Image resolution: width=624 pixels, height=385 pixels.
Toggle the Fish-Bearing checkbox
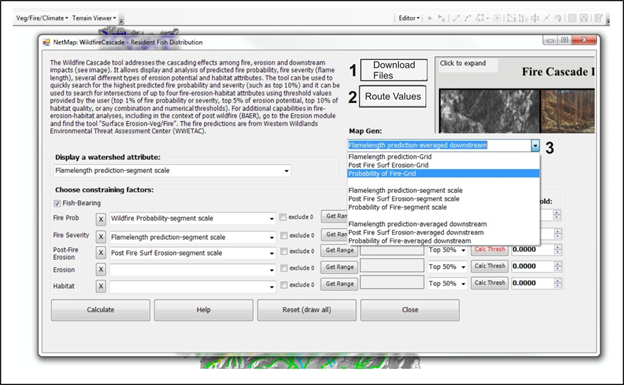(x=57, y=203)
